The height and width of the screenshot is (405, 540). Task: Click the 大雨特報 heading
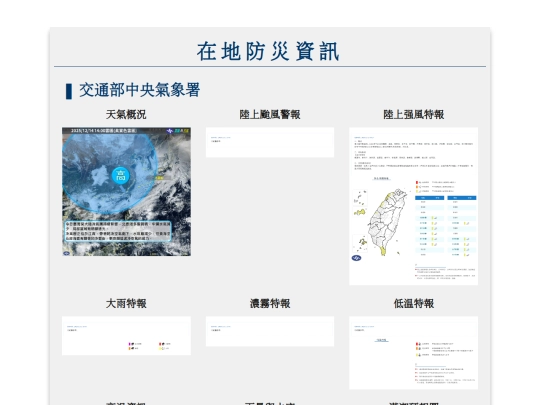pyautogui.click(x=126, y=304)
